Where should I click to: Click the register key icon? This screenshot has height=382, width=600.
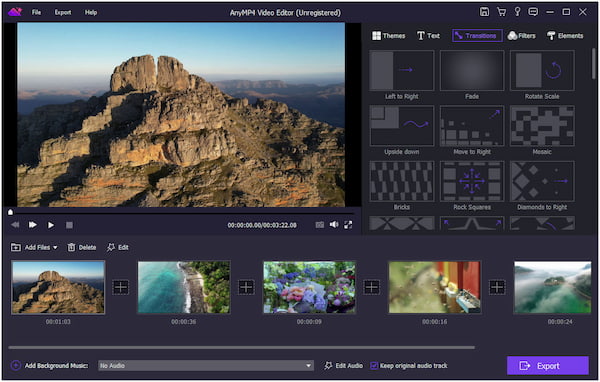tap(517, 12)
